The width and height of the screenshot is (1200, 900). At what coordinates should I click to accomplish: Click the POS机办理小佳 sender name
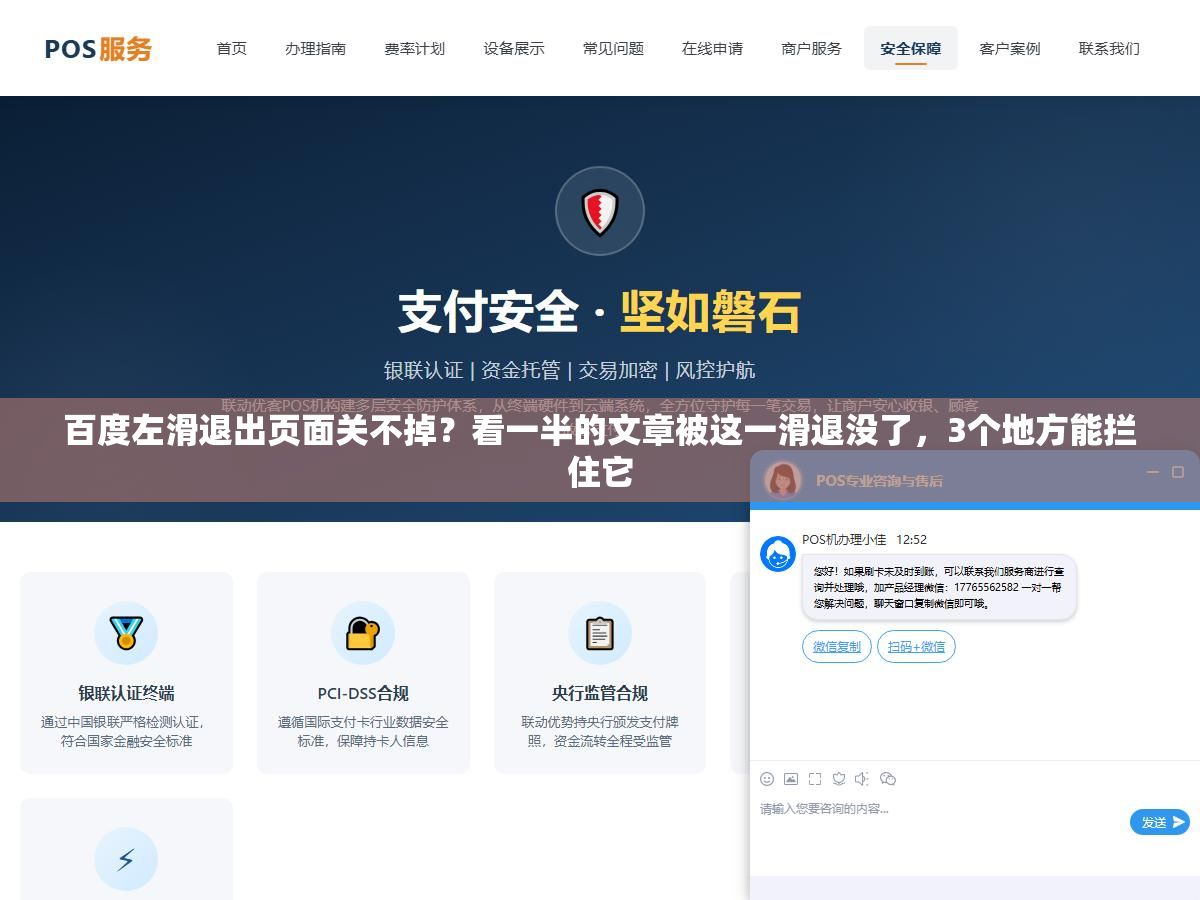pyautogui.click(x=844, y=539)
